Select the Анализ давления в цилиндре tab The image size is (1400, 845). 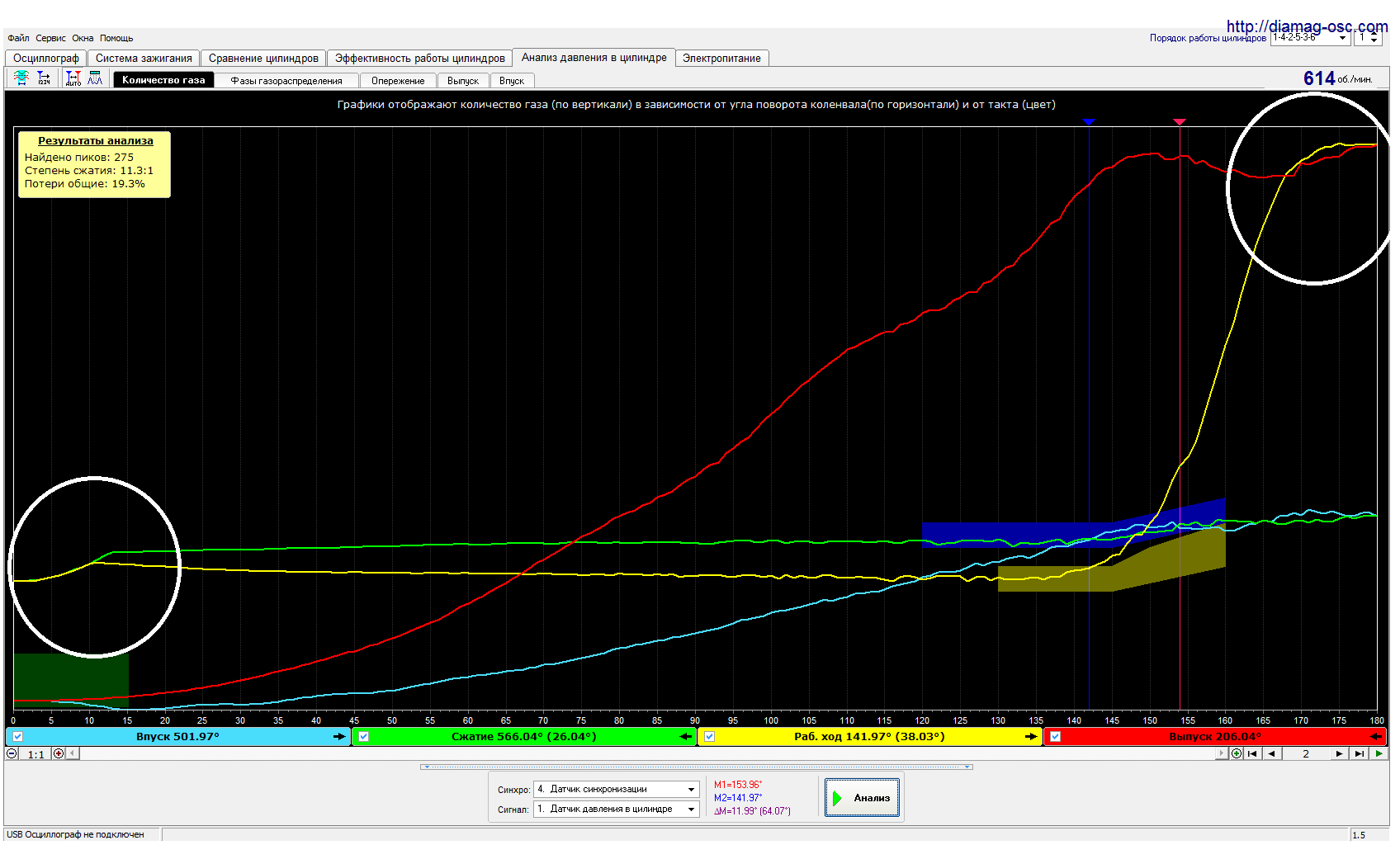tap(594, 57)
